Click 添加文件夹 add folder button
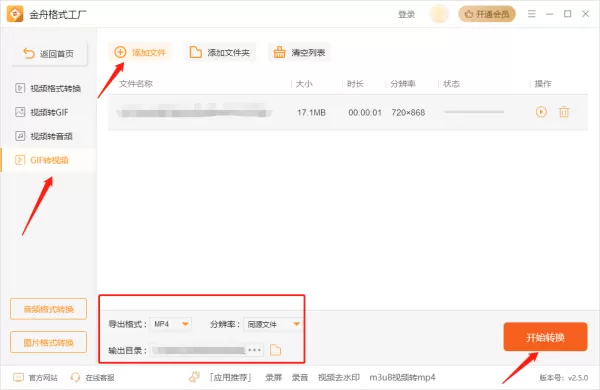The width and height of the screenshot is (600, 390). click(220, 52)
